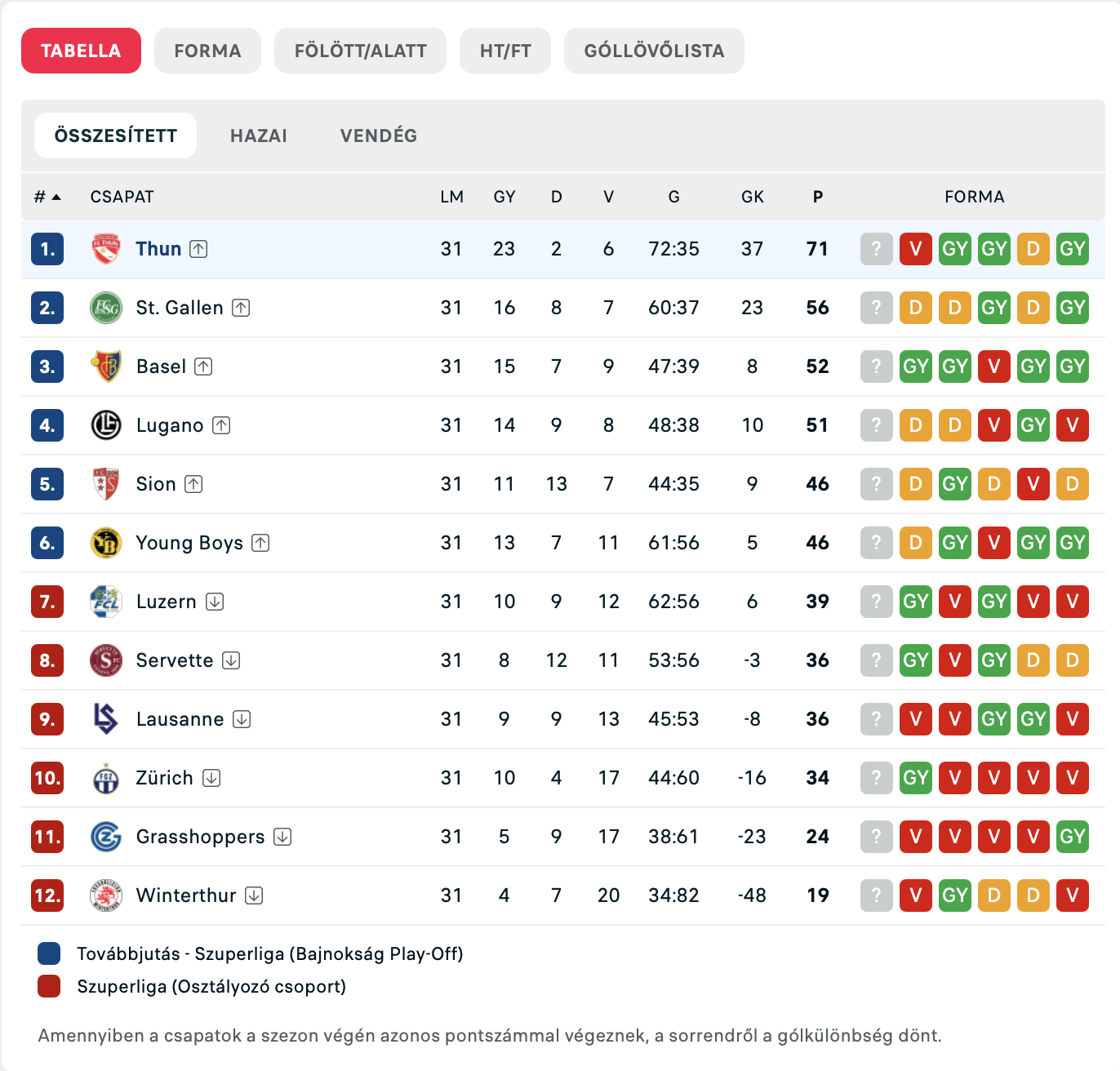Click relegation arrow icon beside Luzern
This screenshot has width=1120, height=1071.
point(215,602)
